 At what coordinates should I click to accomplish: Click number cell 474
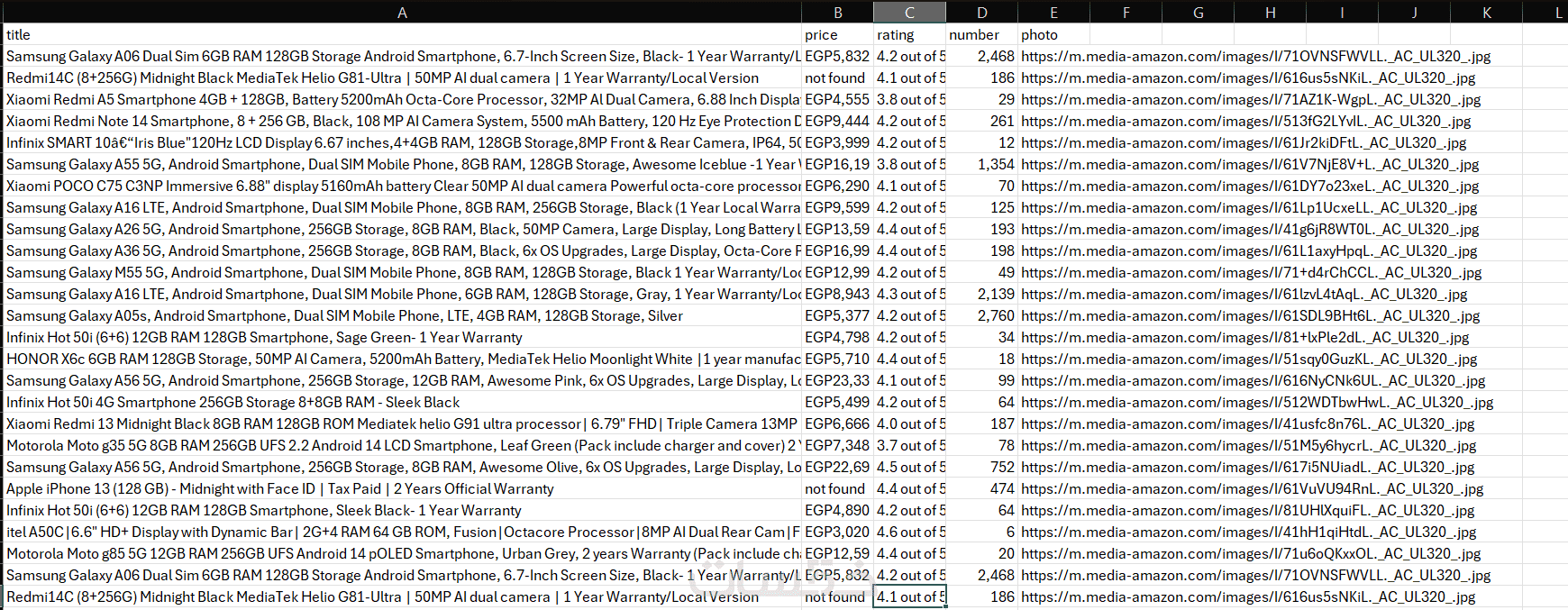click(981, 488)
